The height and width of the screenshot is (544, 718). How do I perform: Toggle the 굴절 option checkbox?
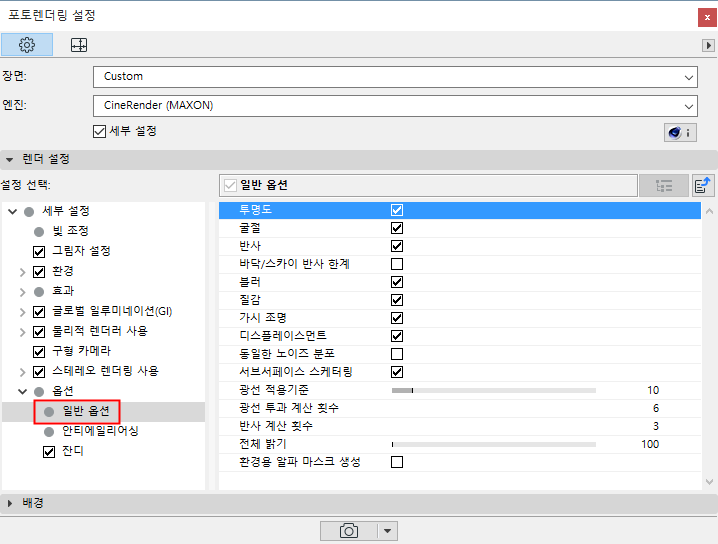[397, 228]
